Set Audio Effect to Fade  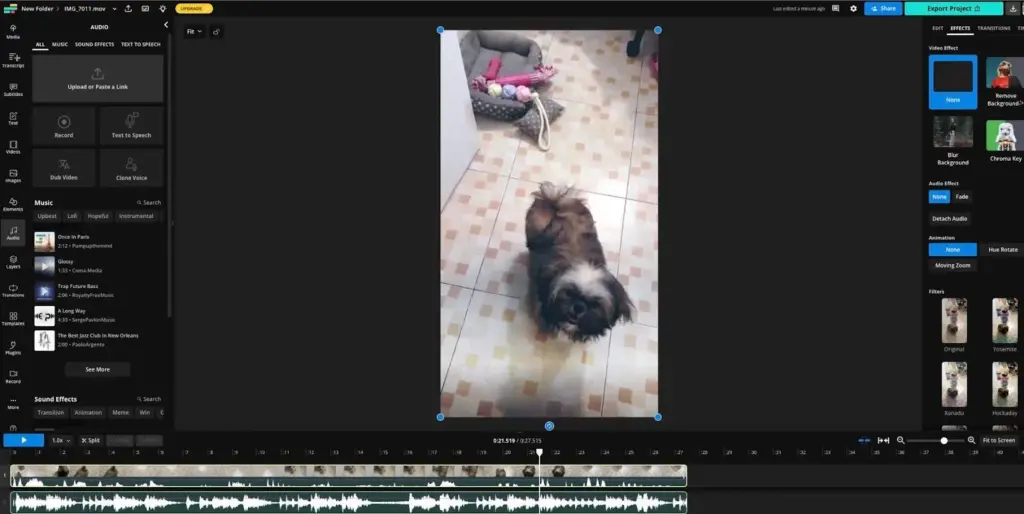point(962,197)
